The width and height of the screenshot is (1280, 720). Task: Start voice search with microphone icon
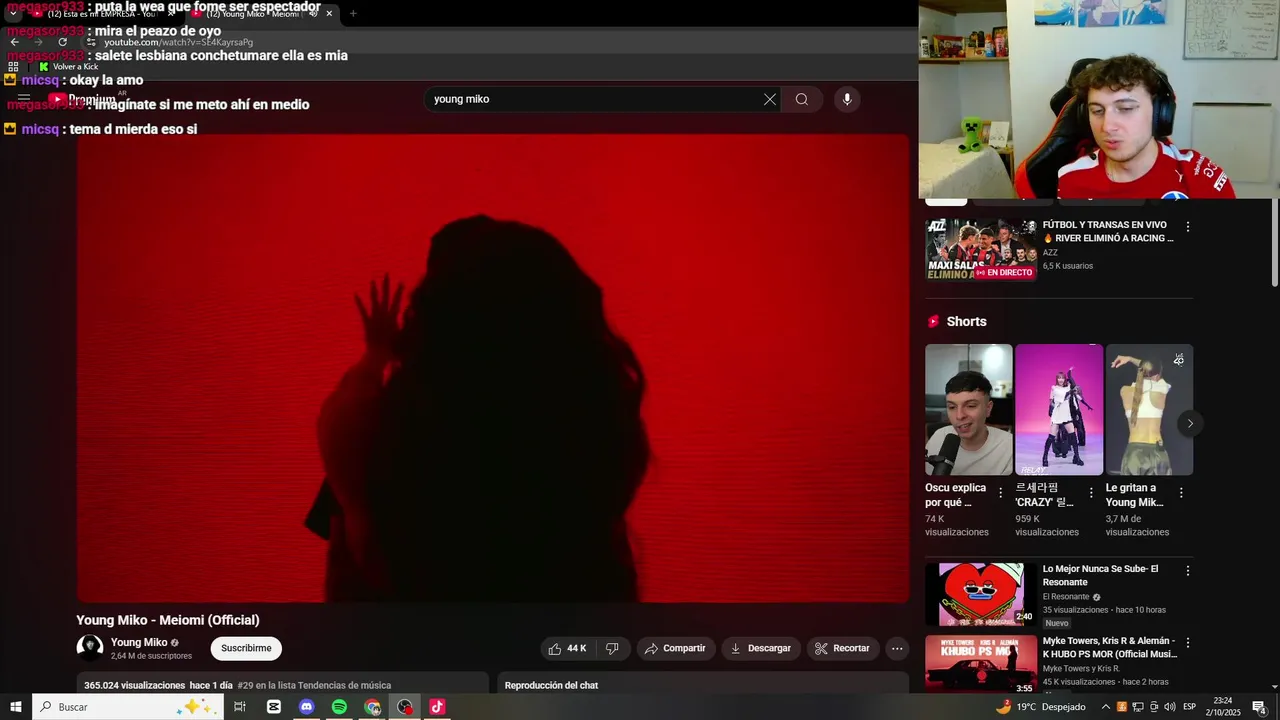tap(847, 99)
